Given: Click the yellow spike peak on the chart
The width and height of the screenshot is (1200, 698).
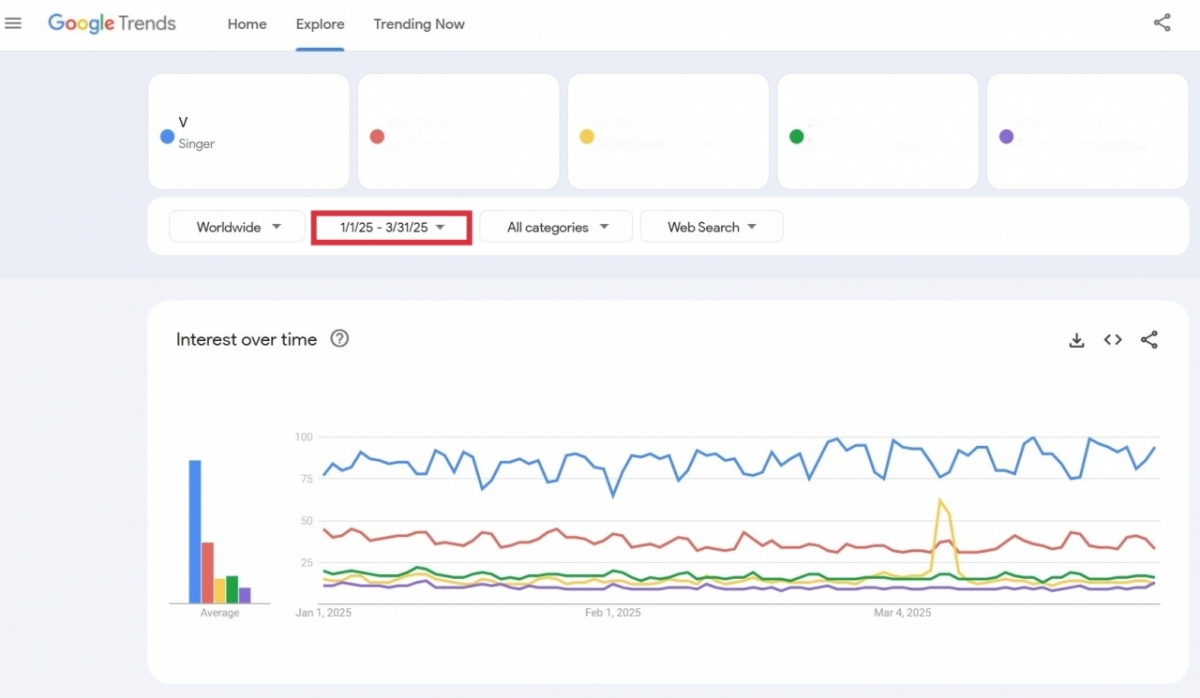Looking at the screenshot, I should pyautogui.click(x=939, y=500).
